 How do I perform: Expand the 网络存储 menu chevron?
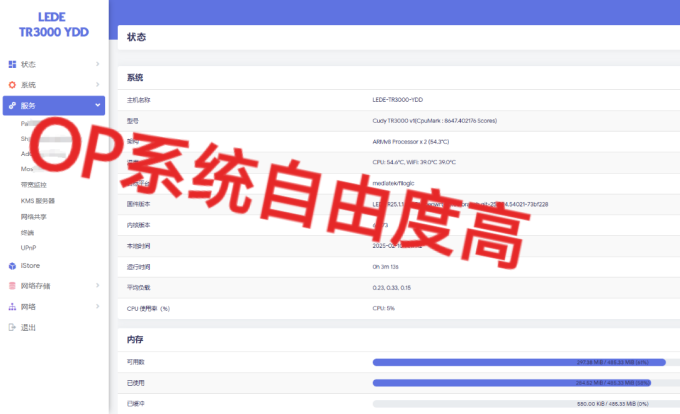[x=98, y=285]
